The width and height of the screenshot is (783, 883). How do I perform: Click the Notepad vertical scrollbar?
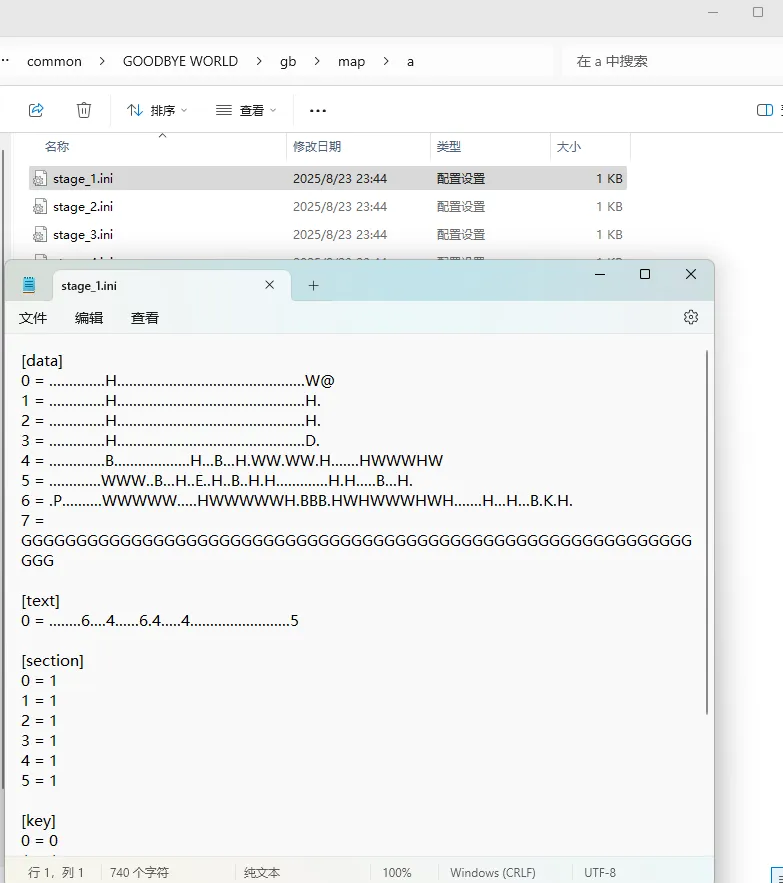(x=708, y=530)
